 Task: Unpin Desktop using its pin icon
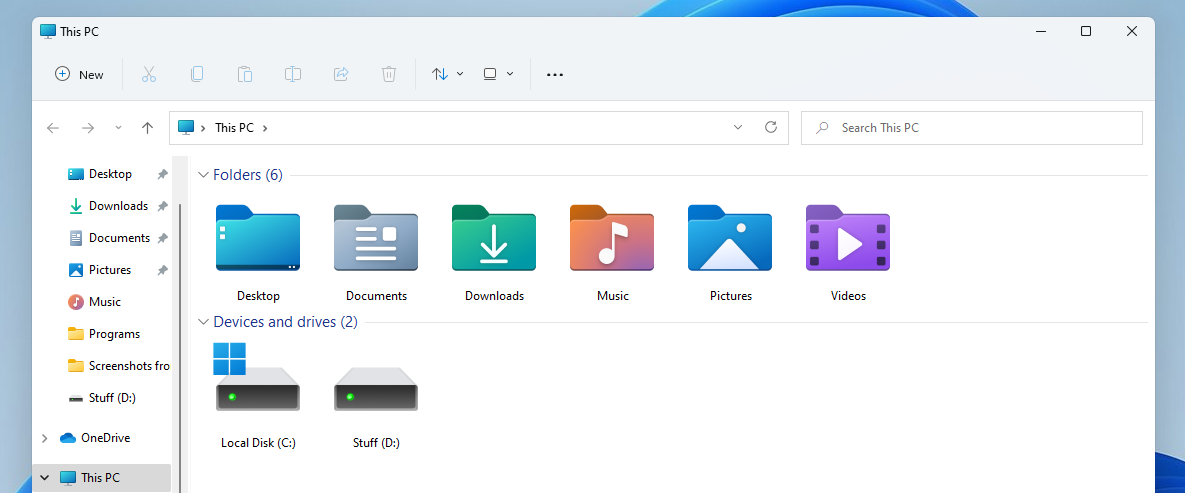(162, 174)
